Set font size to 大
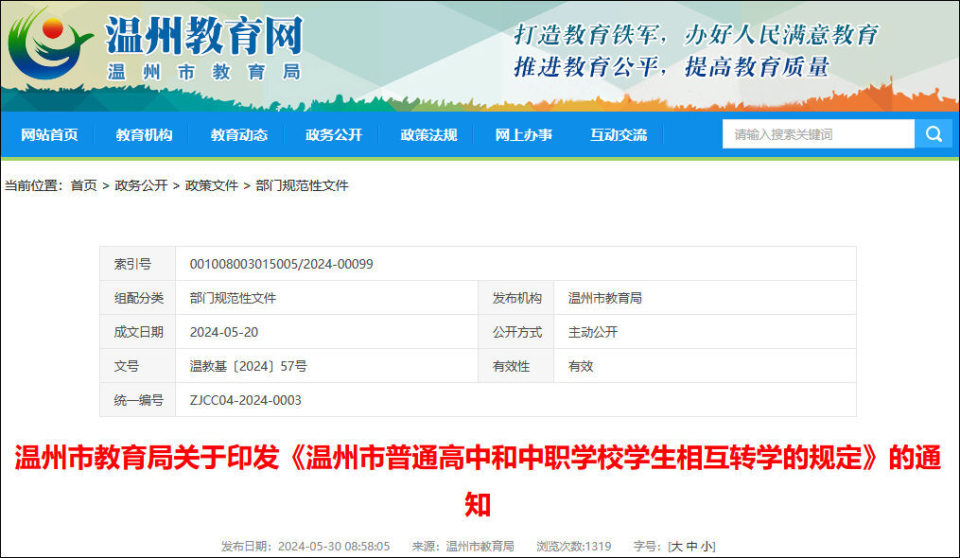Screen dimensions: 960x558 (677, 546)
